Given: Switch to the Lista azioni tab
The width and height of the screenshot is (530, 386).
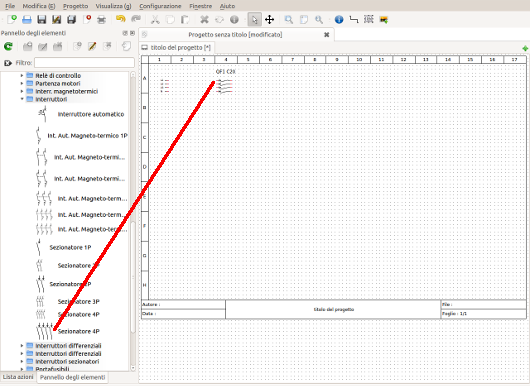Looking at the screenshot, I should coord(18,377).
